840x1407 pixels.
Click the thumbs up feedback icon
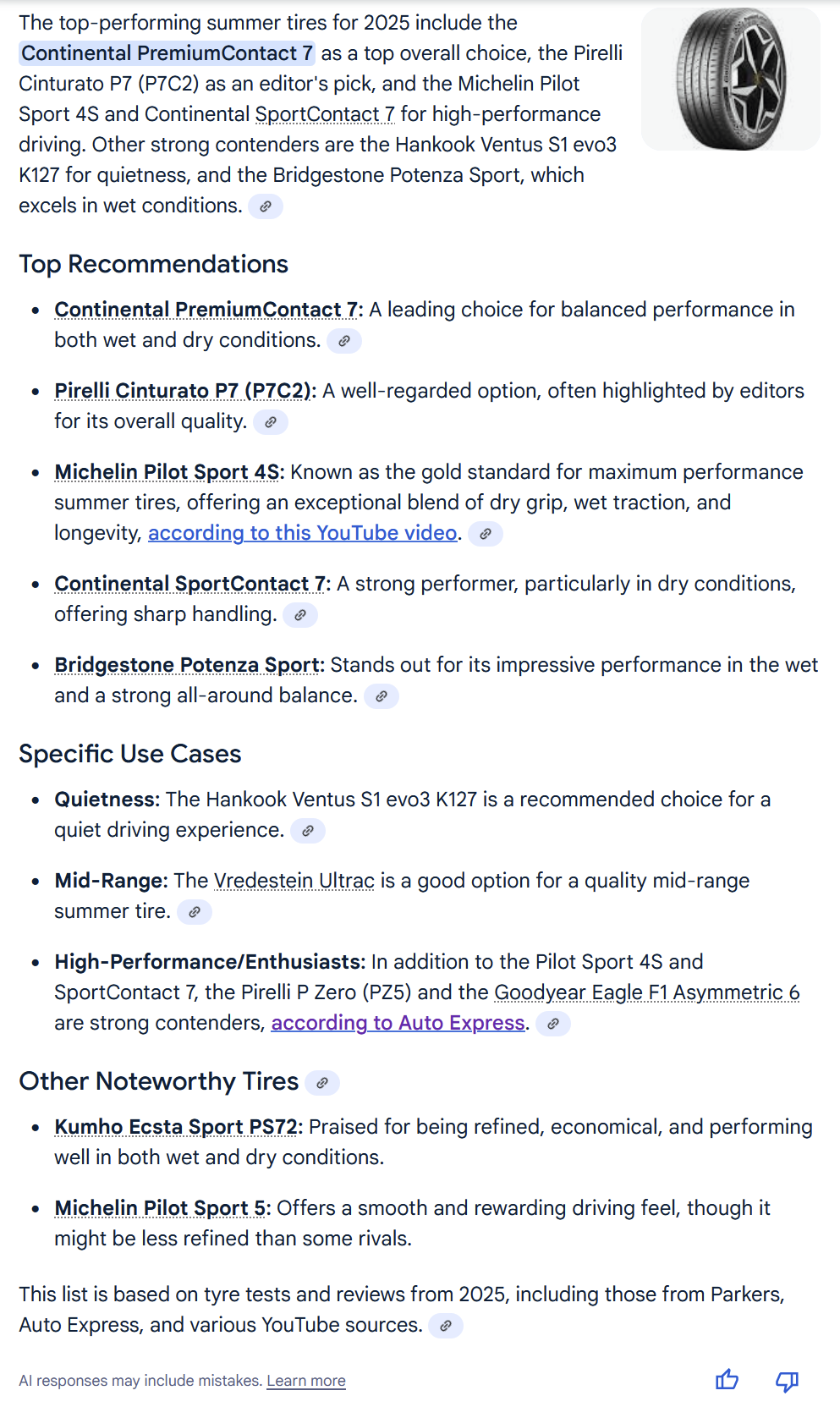click(x=727, y=1380)
